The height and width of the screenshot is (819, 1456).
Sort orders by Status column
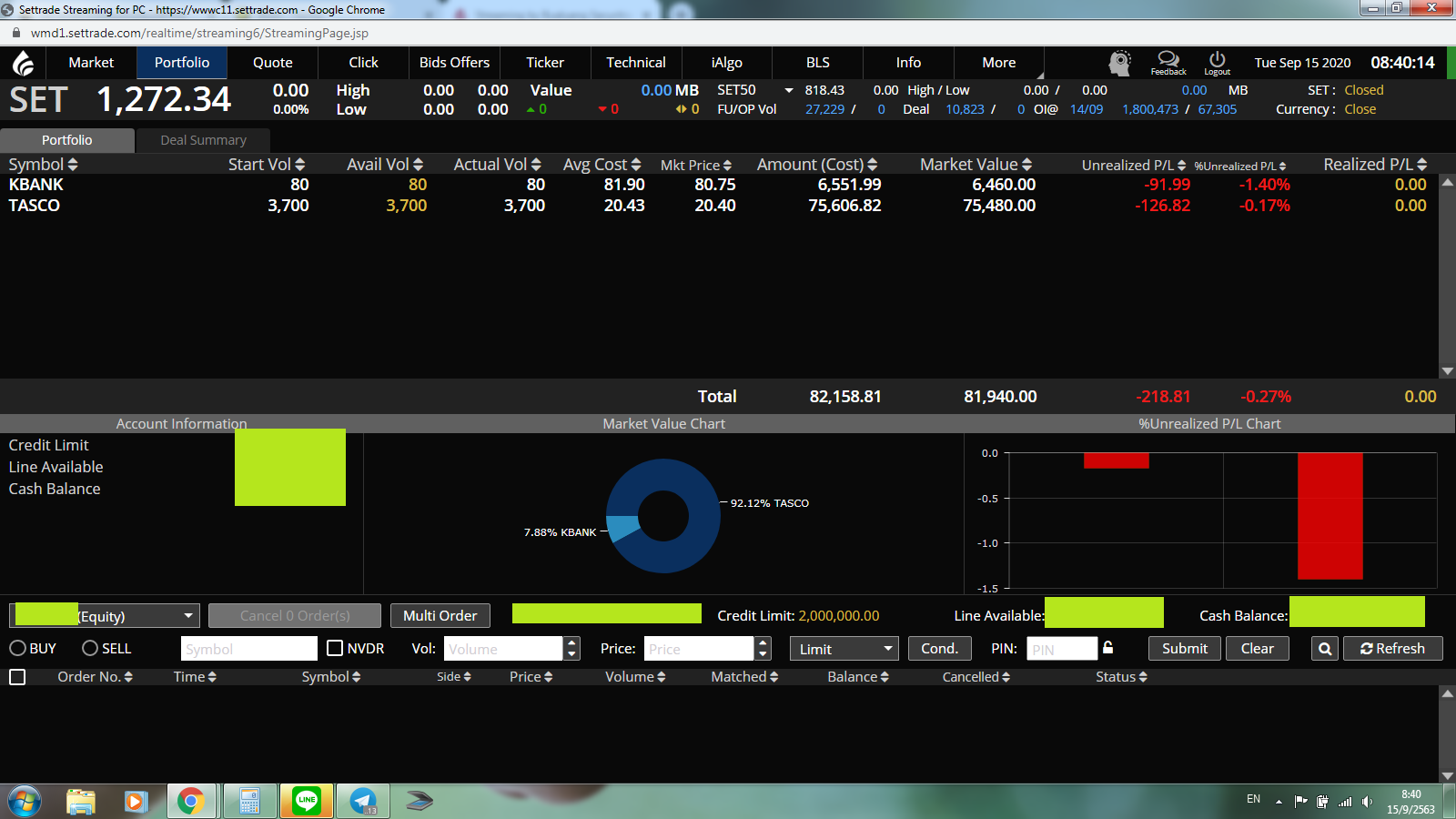(1121, 677)
